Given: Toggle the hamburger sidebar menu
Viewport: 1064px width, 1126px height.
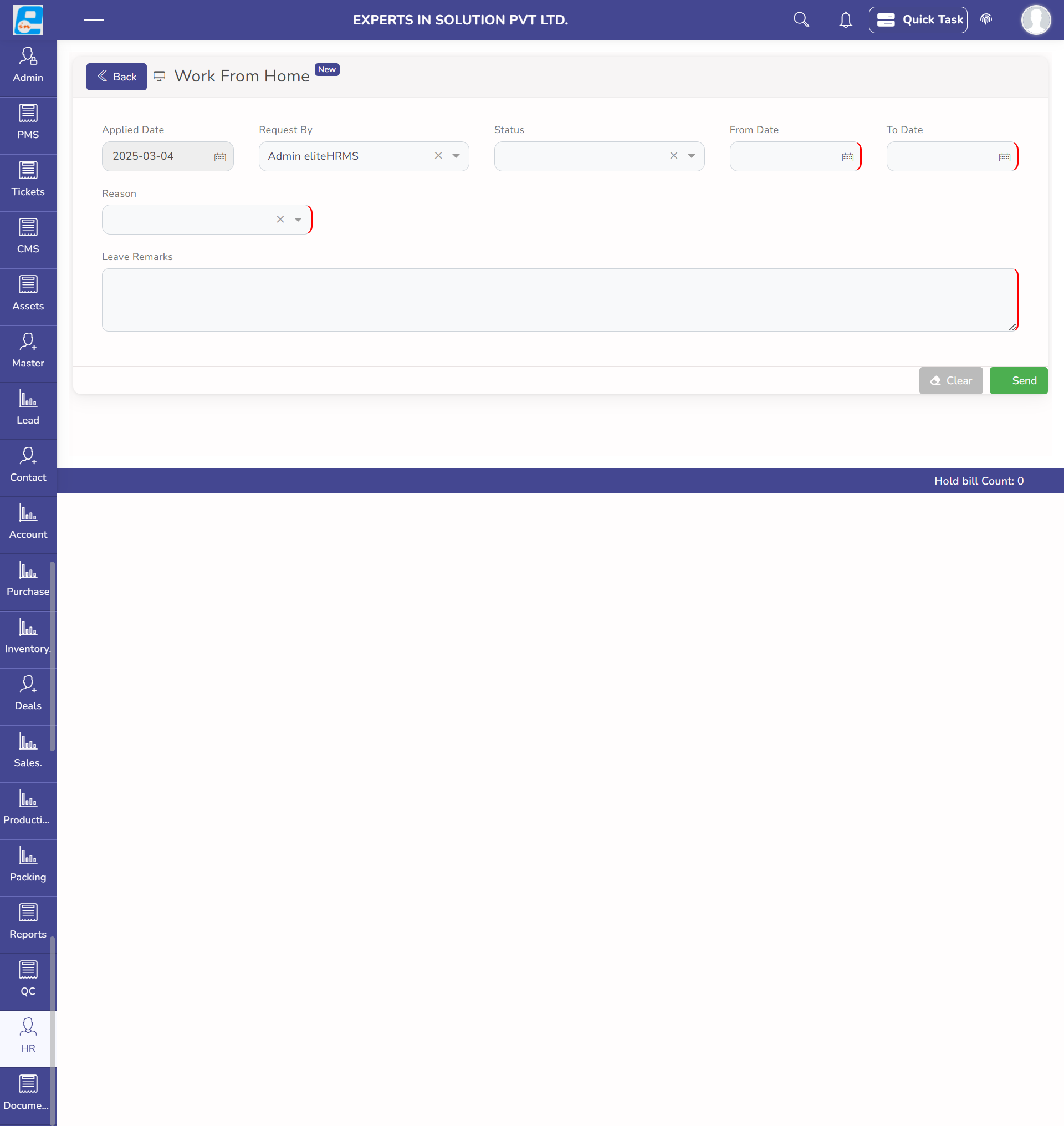Looking at the screenshot, I should [94, 20].
